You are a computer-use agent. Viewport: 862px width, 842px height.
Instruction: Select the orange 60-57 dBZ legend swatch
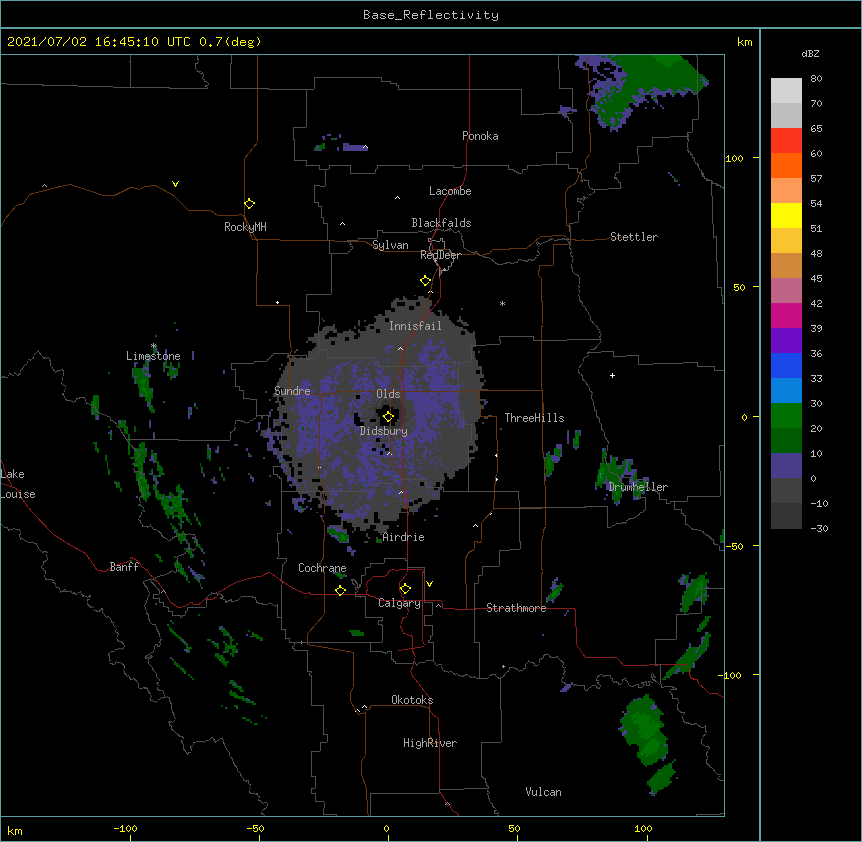coord(786,166)
